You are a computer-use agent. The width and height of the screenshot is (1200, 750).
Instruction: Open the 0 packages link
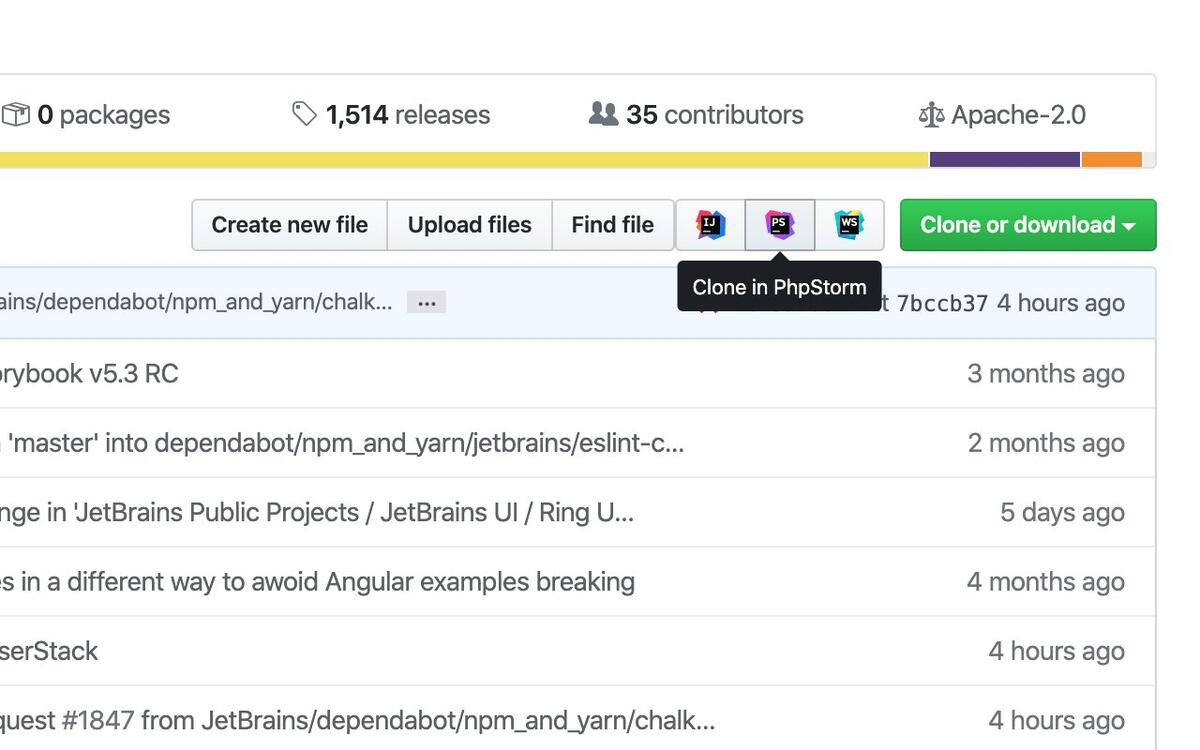103,115
